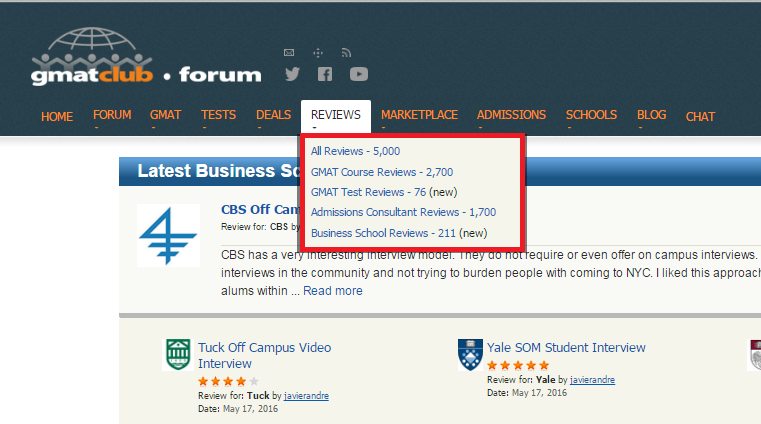Click the Tuck review star rating
The image size is (761, 424).
pos(228,381)
